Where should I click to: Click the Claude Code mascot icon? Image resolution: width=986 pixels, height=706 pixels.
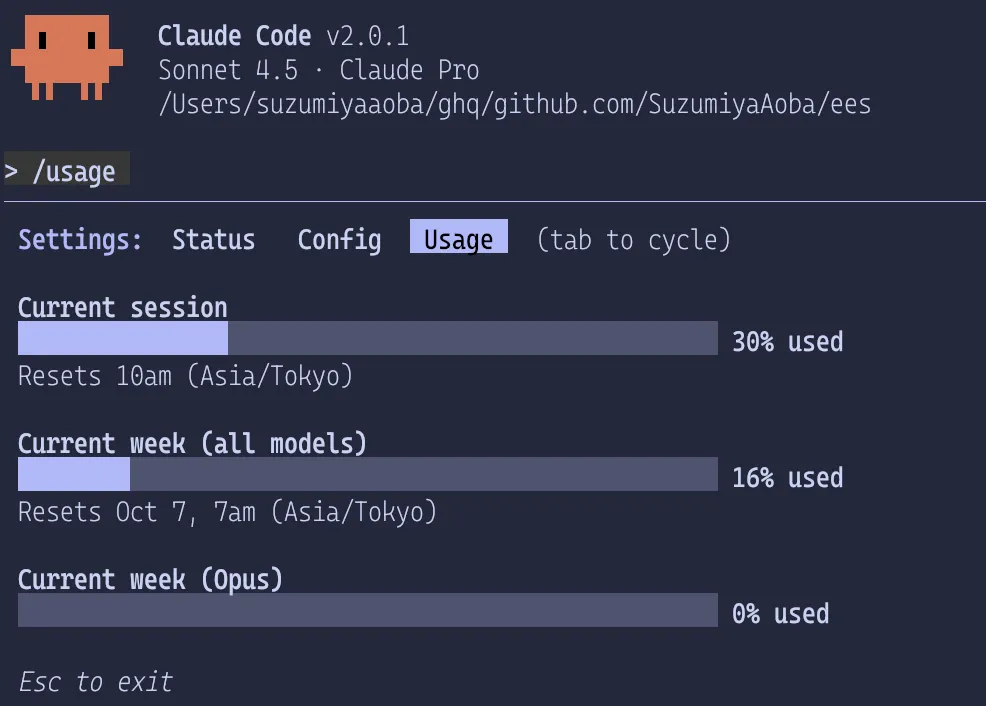(x=68, y=57)
